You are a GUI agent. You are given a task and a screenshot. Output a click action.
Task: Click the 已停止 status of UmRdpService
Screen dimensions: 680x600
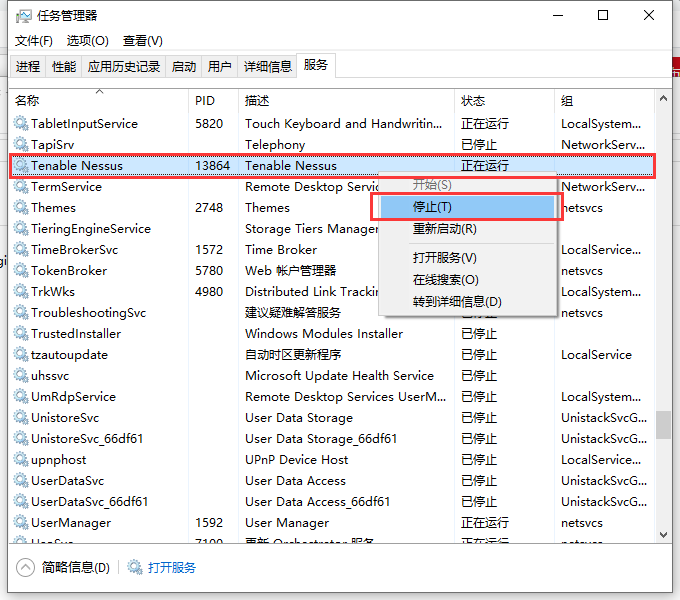coord(479,397)
